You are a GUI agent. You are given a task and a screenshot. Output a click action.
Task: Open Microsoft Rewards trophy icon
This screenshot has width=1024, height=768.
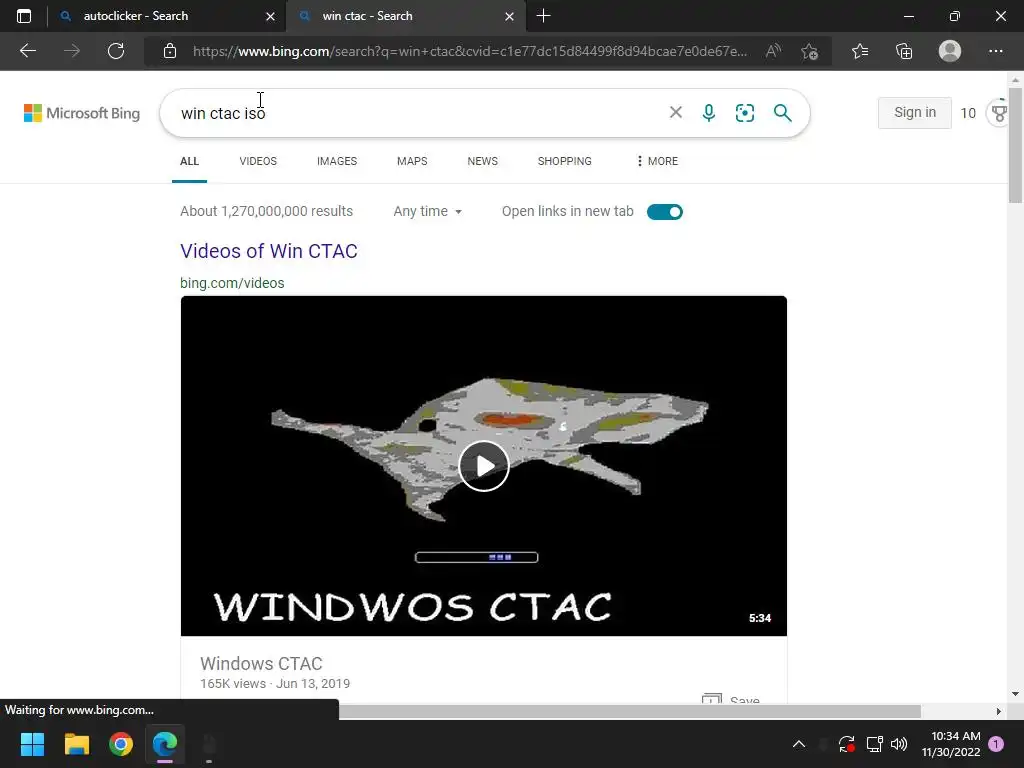pos(999,113)
